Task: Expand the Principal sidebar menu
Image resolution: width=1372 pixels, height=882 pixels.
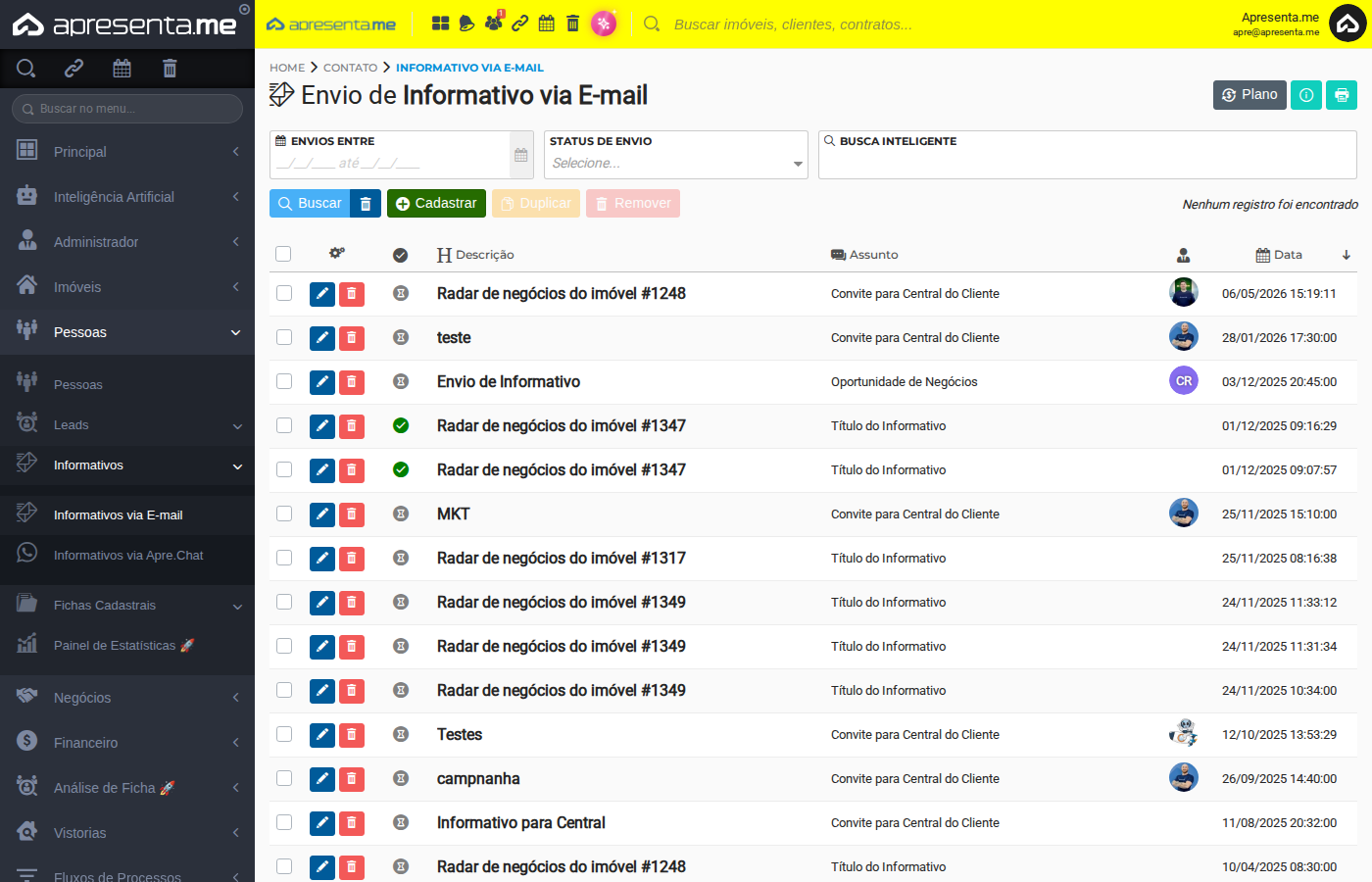Action: point(127,152)
